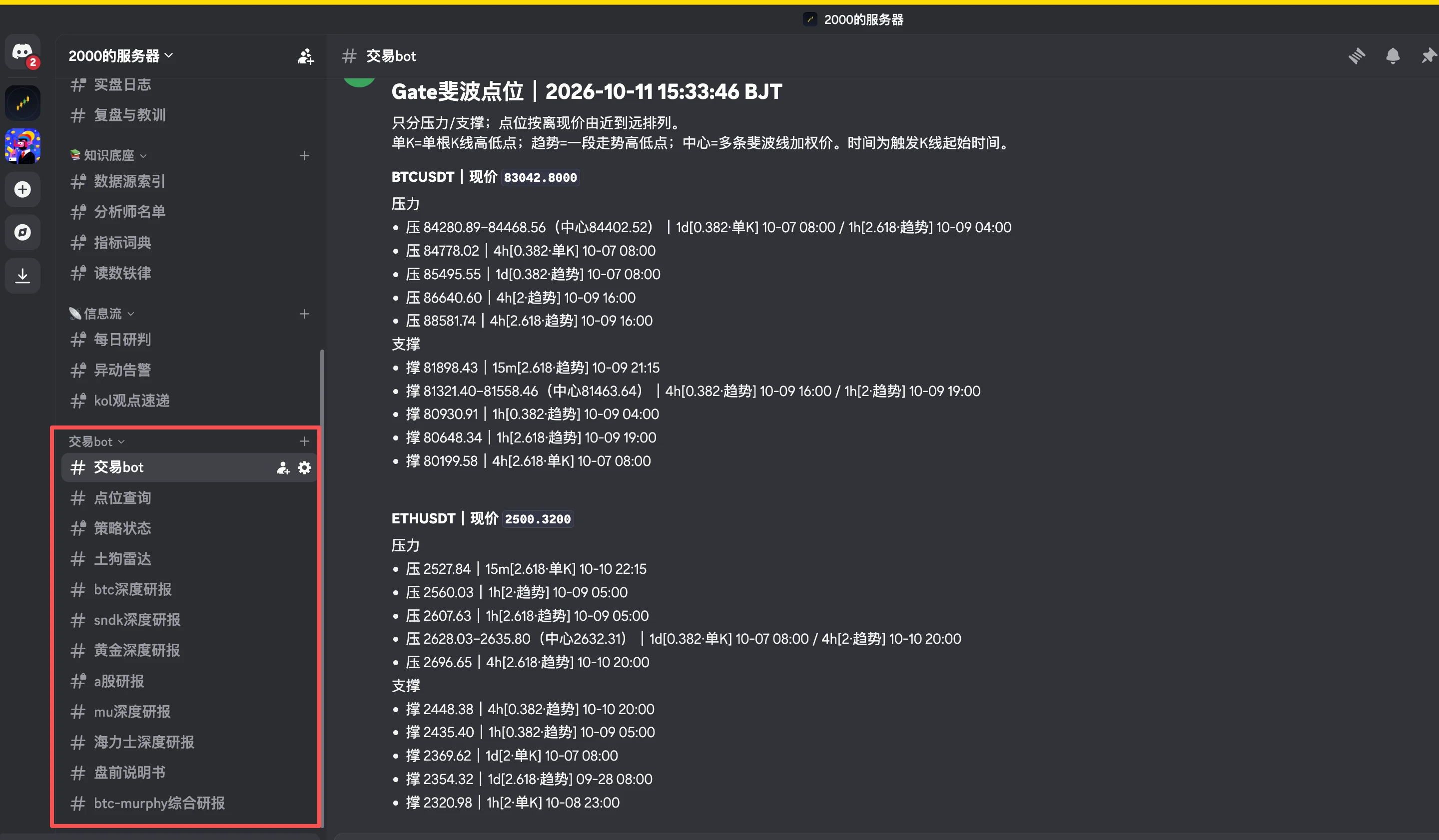Open Discord direct messages home icon
This screenshot has height=840, width=1439.
(22, 52)
